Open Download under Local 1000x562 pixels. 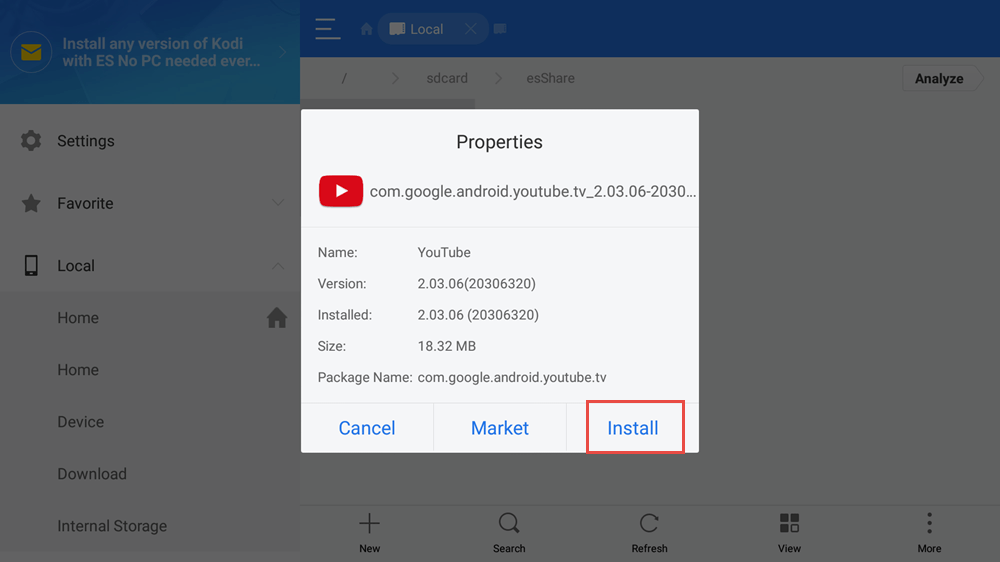pyautogui.click(x=150, y=474)
